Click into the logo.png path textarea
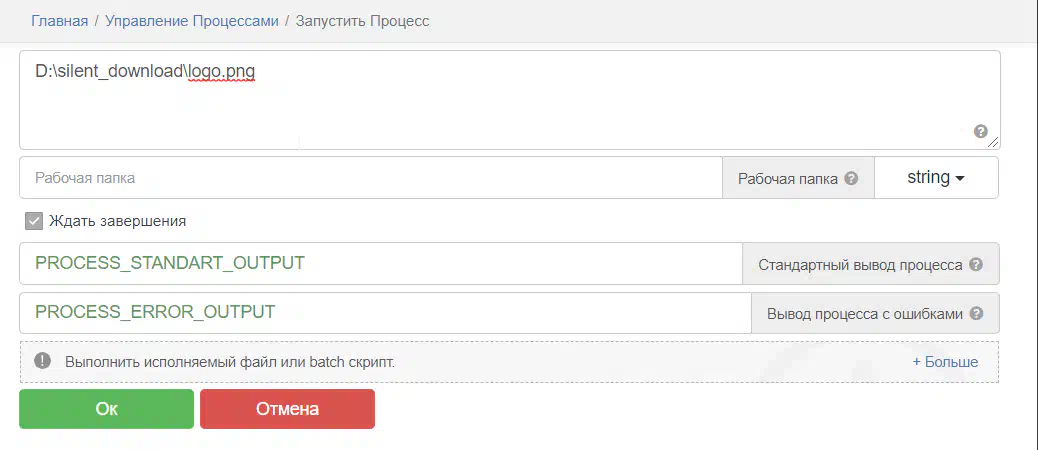1038x450 pixels. click(x=500, y=100)
